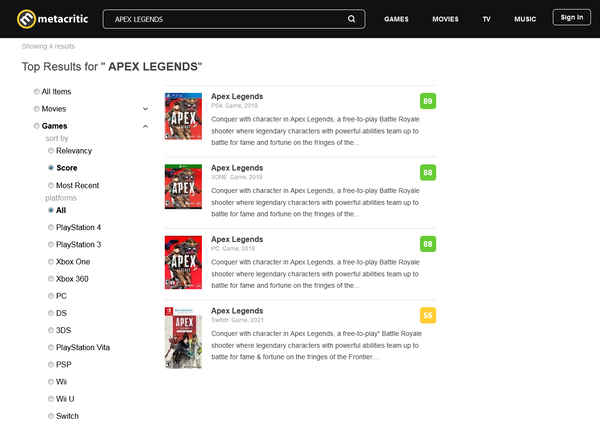
Task: Click the search magnifier icon
Action: [x=351, y=19]
